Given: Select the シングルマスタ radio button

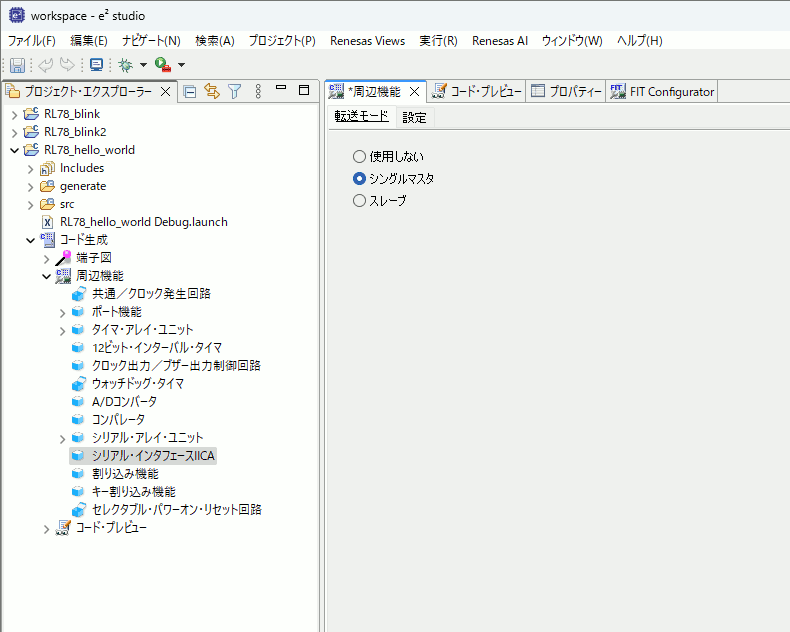Looking at the screenshot, I should tap(360, 179).
